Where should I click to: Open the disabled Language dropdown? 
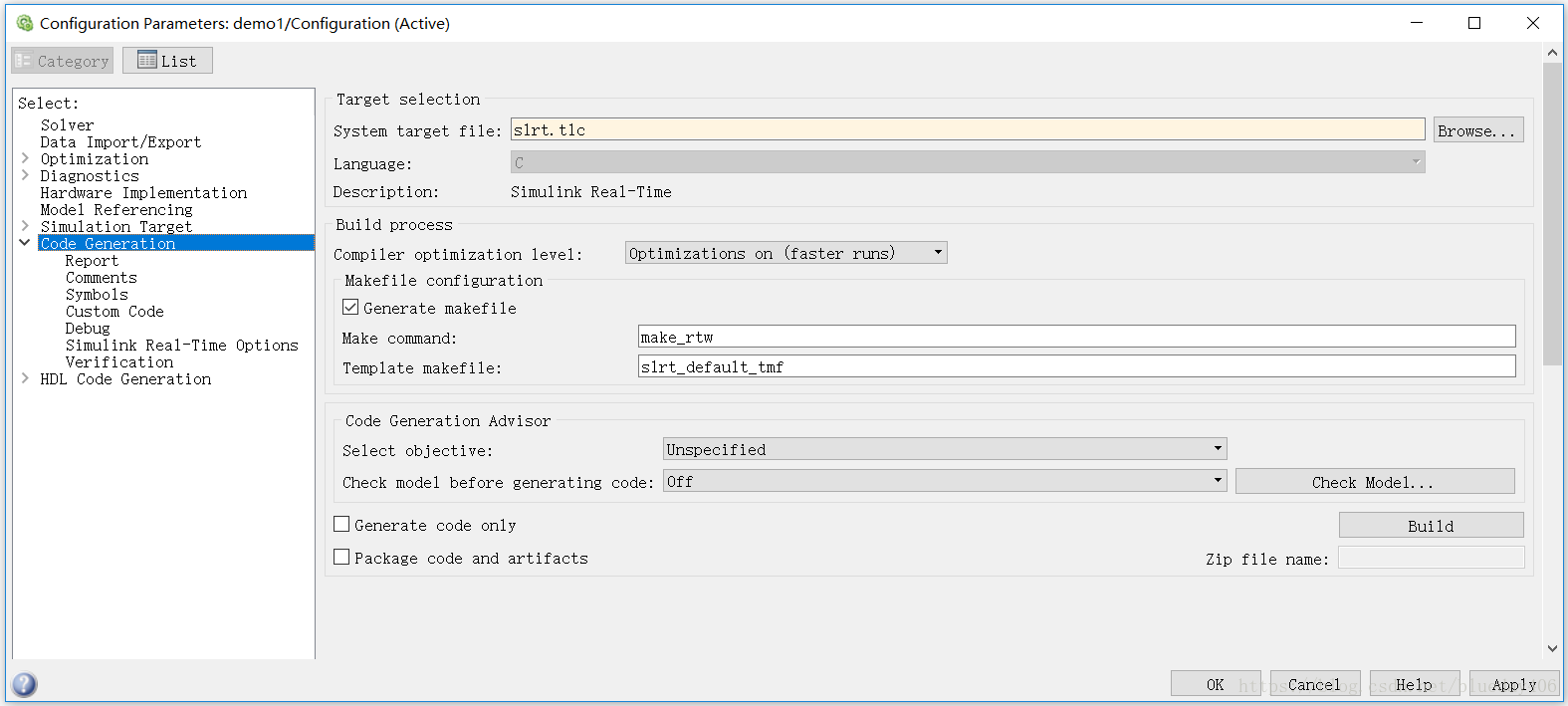coord(968,162)
